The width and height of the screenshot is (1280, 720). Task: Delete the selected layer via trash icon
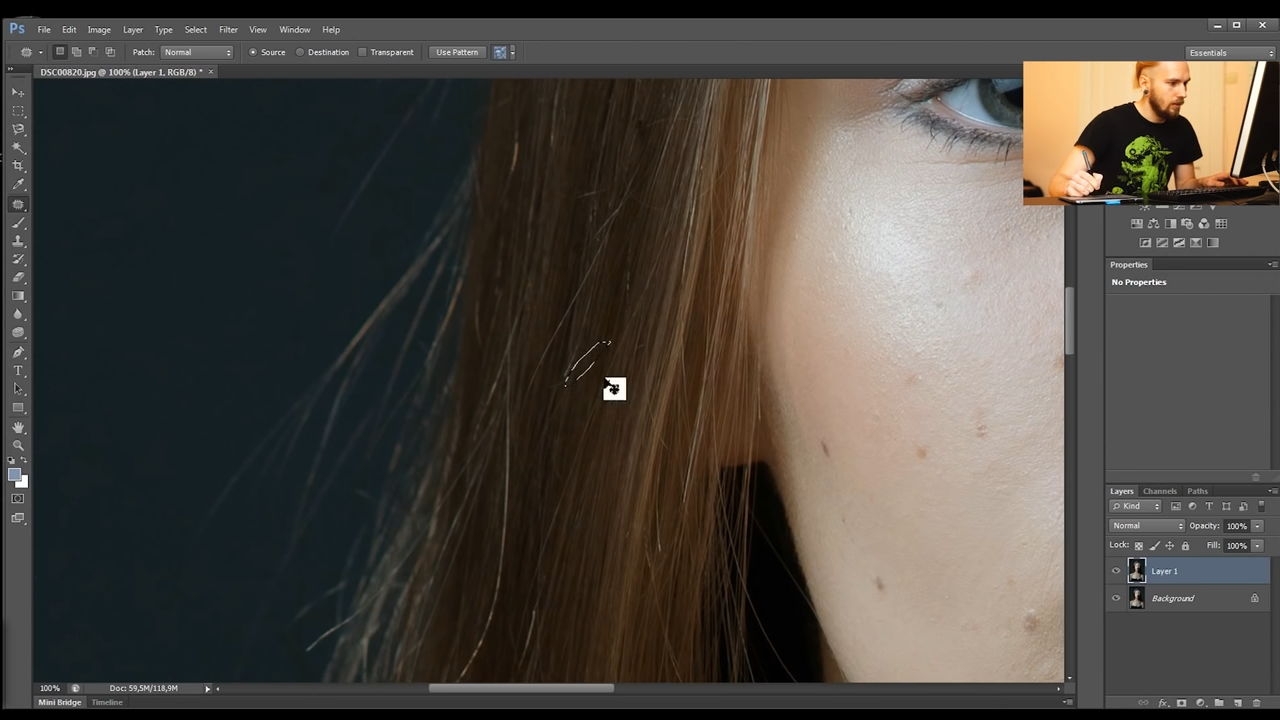pos(1256,703)
